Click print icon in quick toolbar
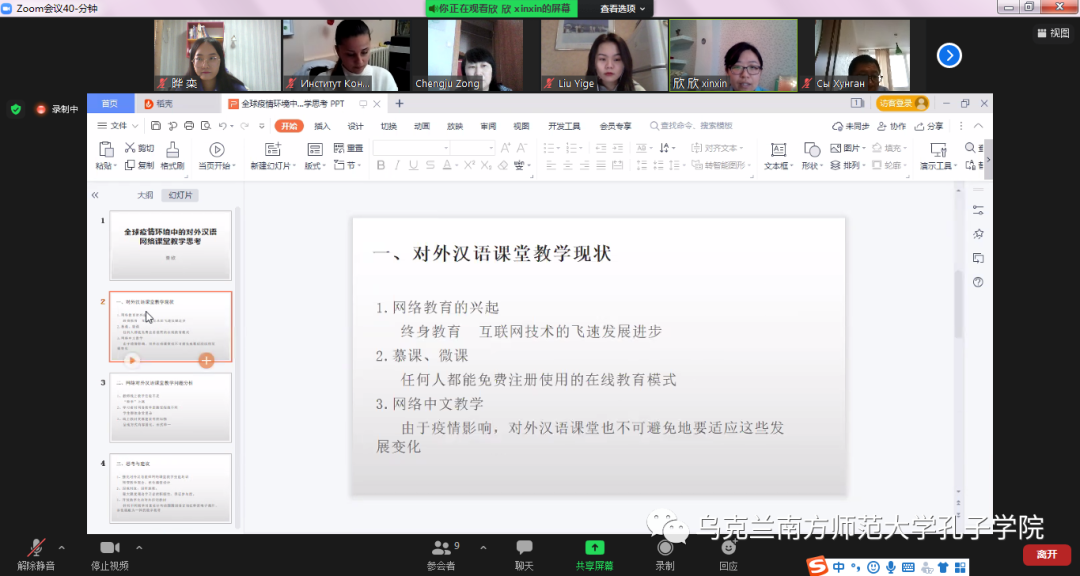The width and height of the screenshot is (1080, 576). coord(189,126)
